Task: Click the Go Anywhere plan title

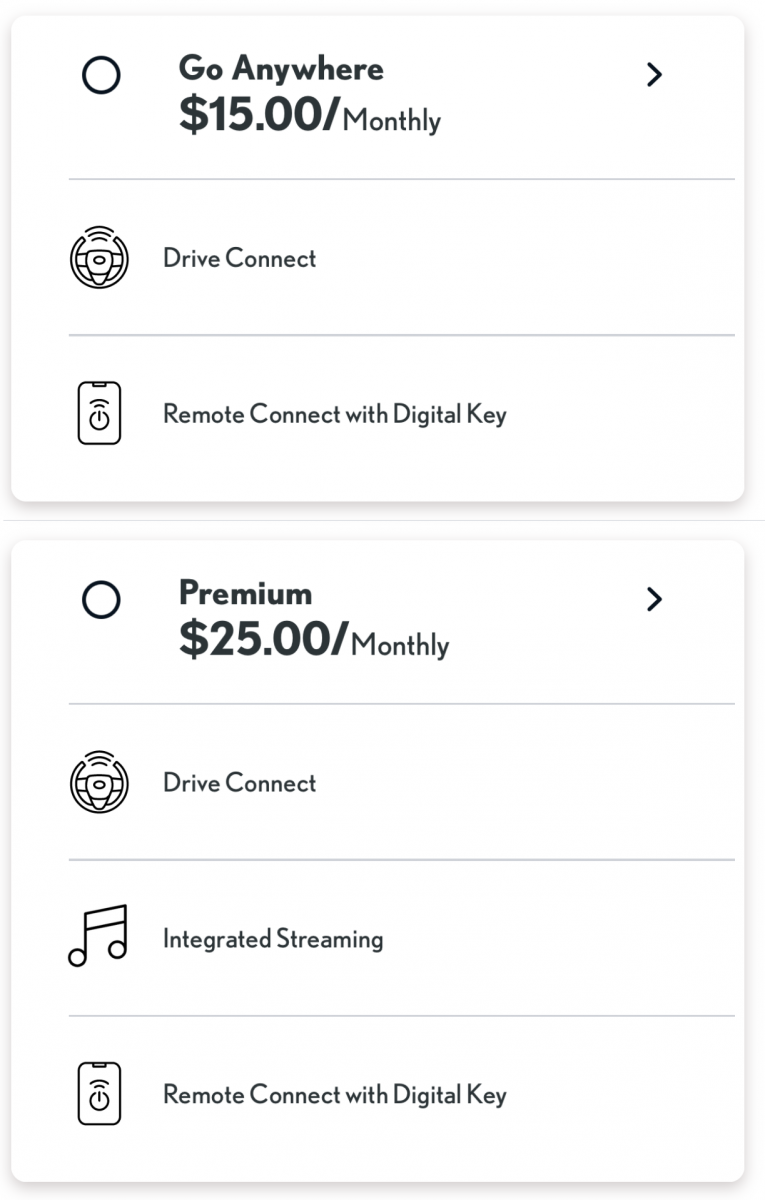Action: coord(280,69)
